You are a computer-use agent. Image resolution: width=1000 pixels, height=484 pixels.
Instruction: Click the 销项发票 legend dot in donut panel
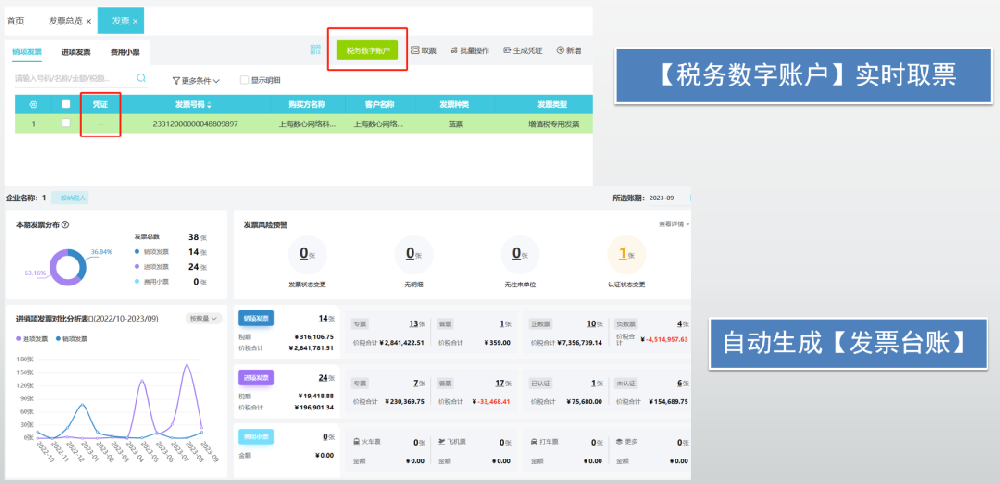click(x=136, y=252)
